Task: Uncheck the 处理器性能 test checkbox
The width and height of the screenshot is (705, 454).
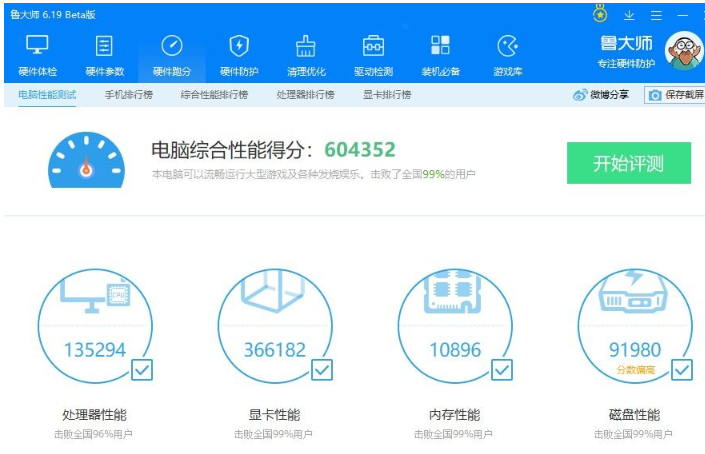Action: pos(142,370)
